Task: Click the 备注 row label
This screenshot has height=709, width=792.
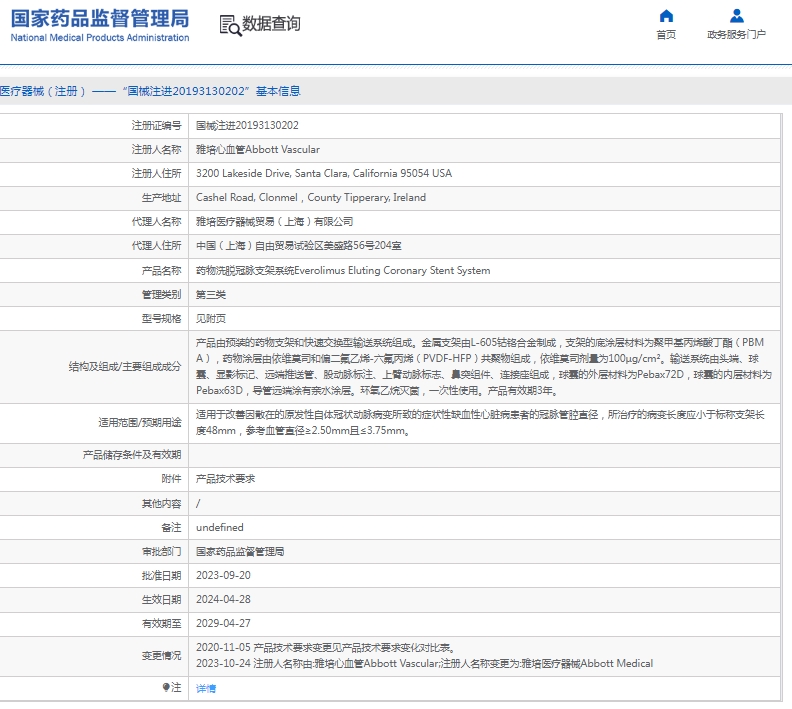Action: point(171,527)
